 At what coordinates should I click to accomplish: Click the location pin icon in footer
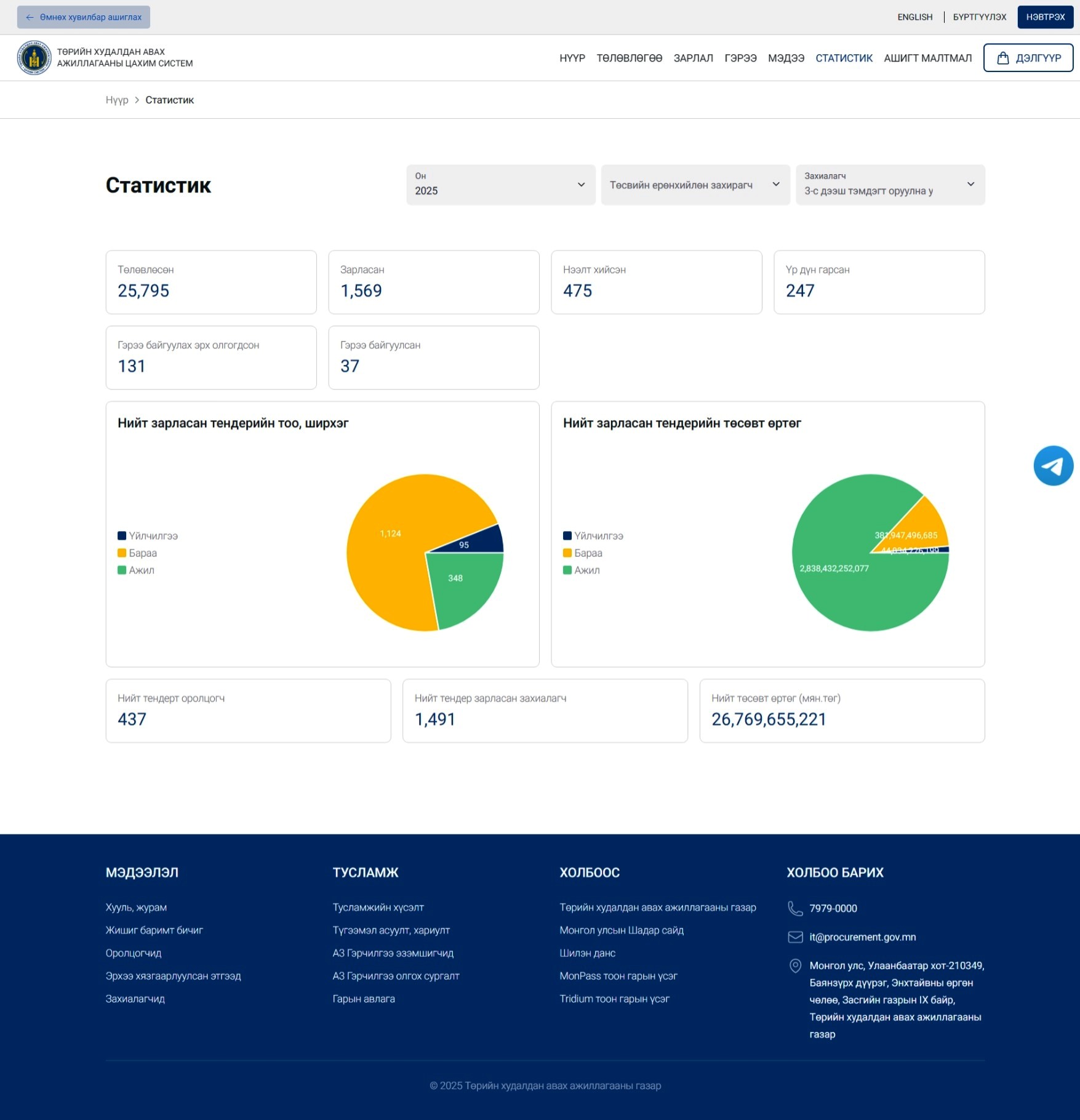pyautogui.click(x=795, y=966)
